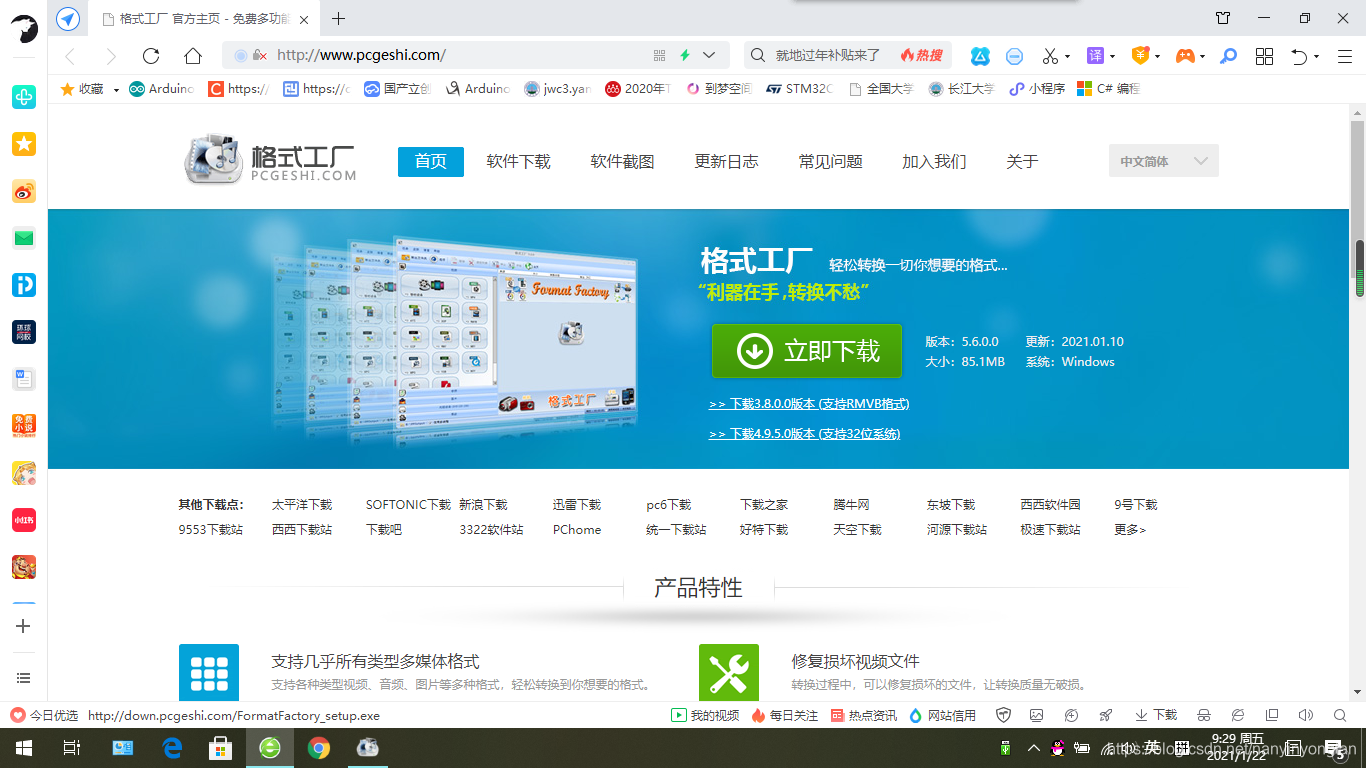Expand the orange shield wallet dropdown arrow
This screenshot has width=1366, height=768.
1156,57
